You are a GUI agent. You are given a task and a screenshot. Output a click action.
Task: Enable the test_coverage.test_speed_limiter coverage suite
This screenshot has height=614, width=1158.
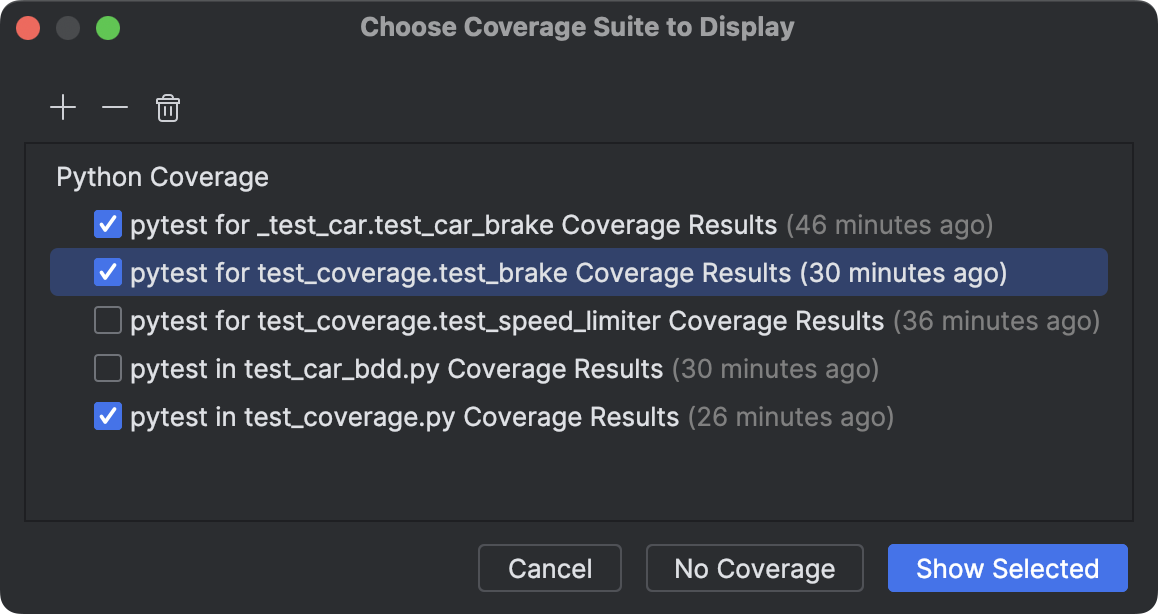(x=107, y=320)
